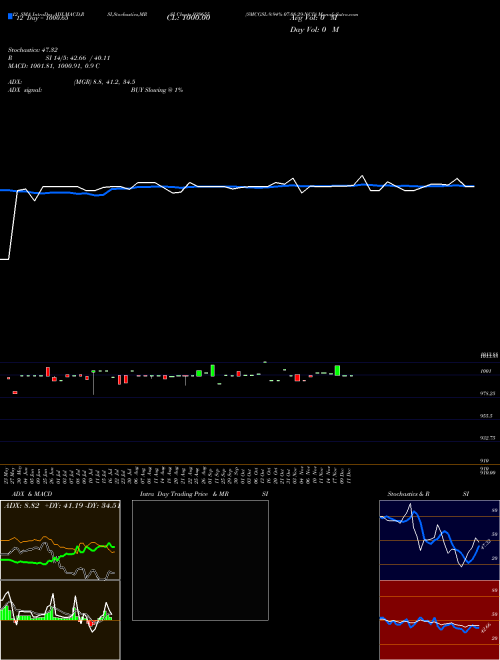500x660 pixels.
Task: Click the '(MGR) 8.8, 41.2, 34.5' ADX values
Action: coord(104,82)
